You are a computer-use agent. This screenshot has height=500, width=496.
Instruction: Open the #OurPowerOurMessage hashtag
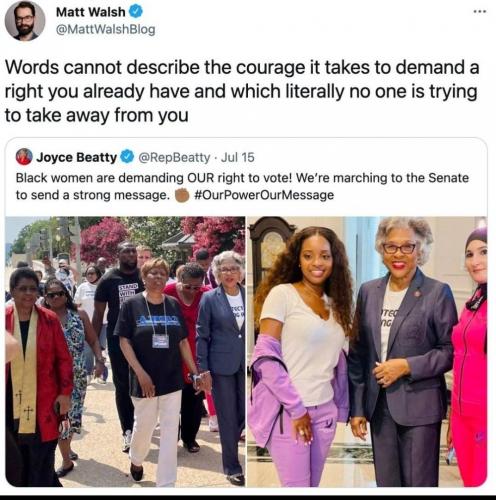coord(264,195)
